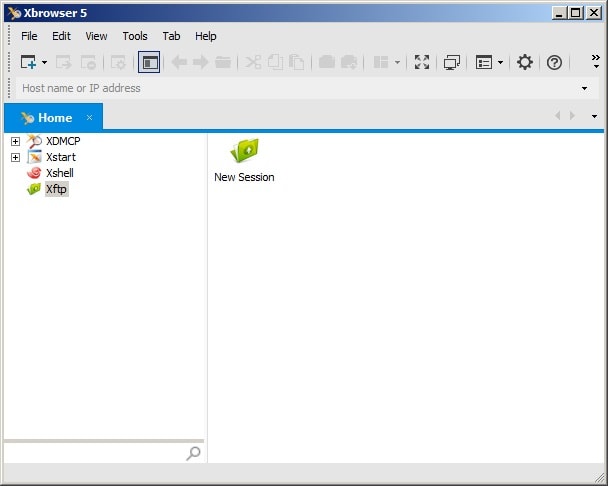
Task: Open the Help menu
Action: coord(206,36)
